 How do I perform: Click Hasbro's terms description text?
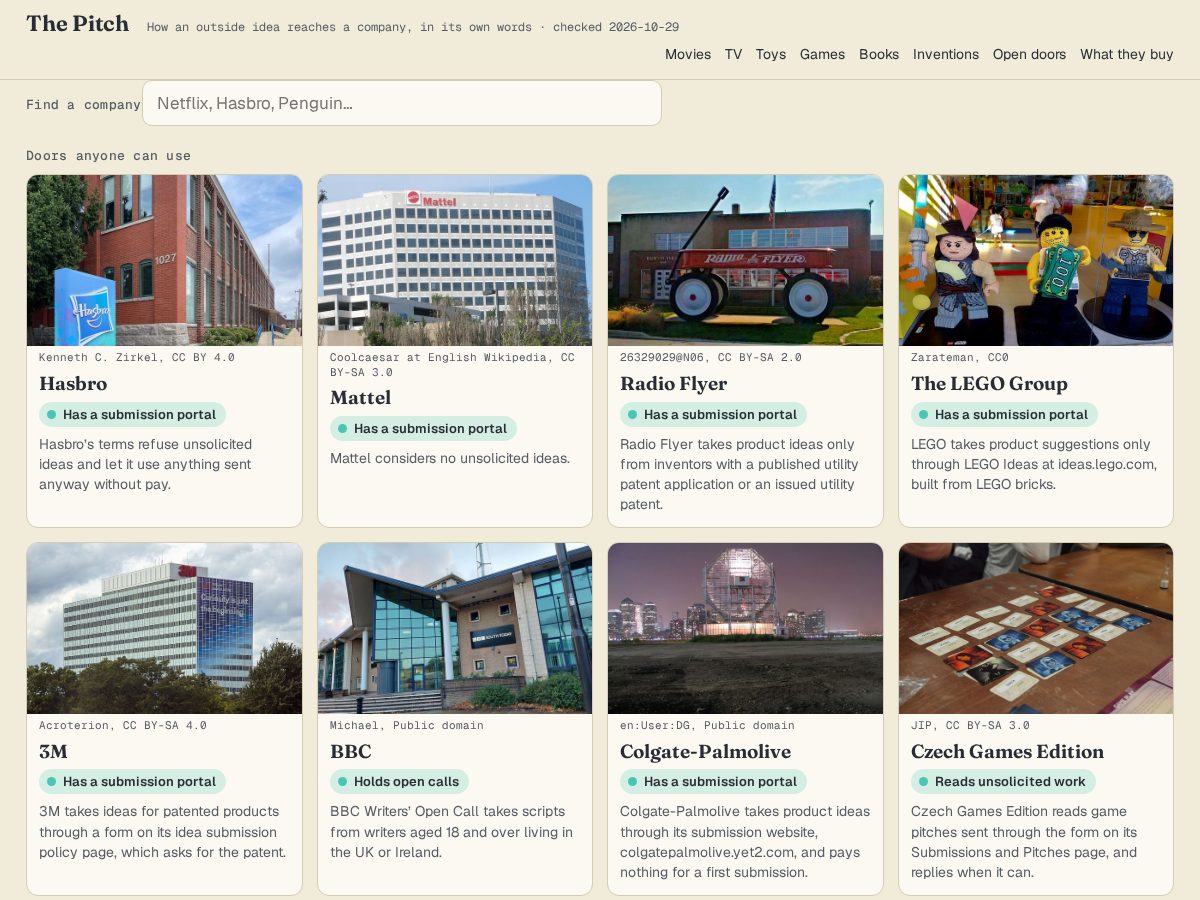tap(146, 464)
